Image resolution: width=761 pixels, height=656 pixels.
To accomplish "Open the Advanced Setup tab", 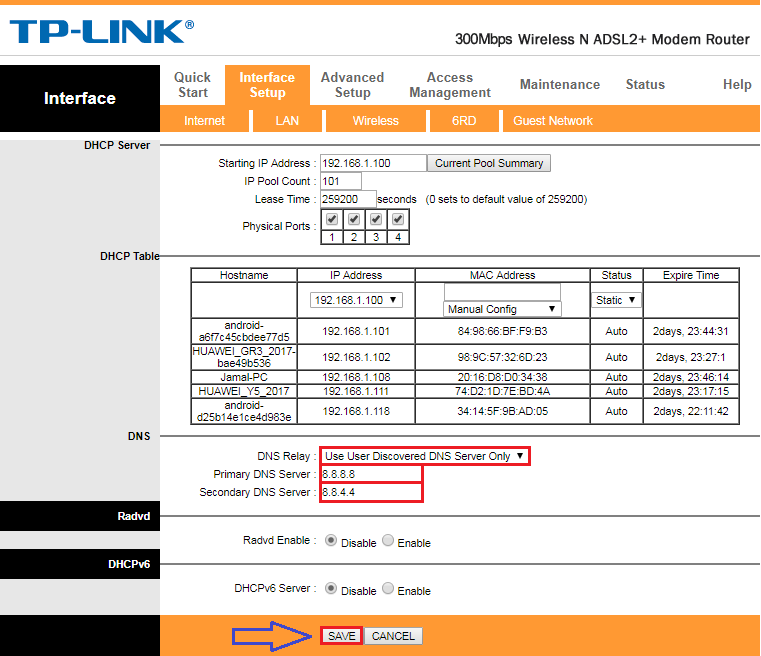I will point(352,85).
